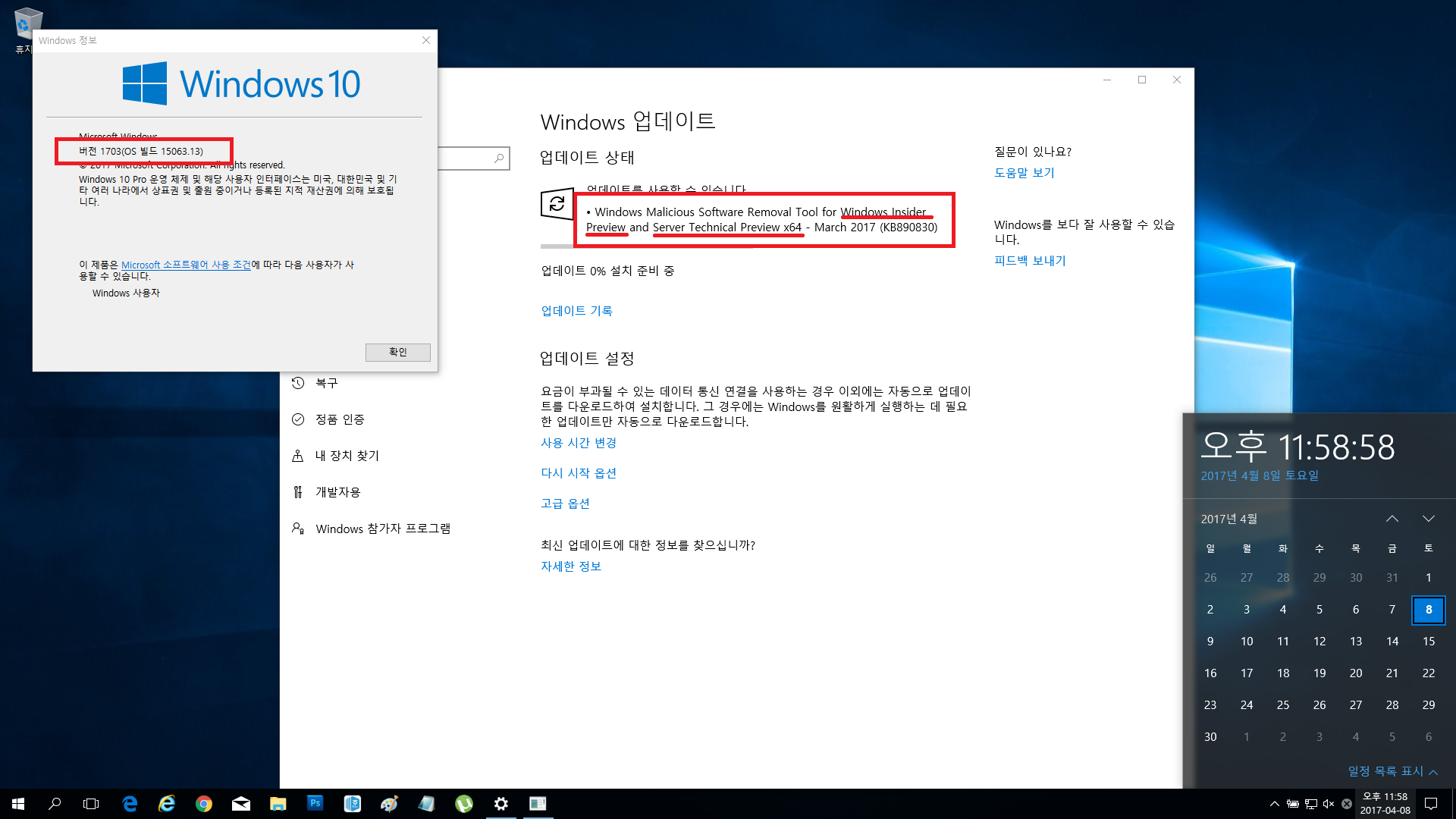
Task: Launch Google Chrome from taskbar
Action: [204, 804]
